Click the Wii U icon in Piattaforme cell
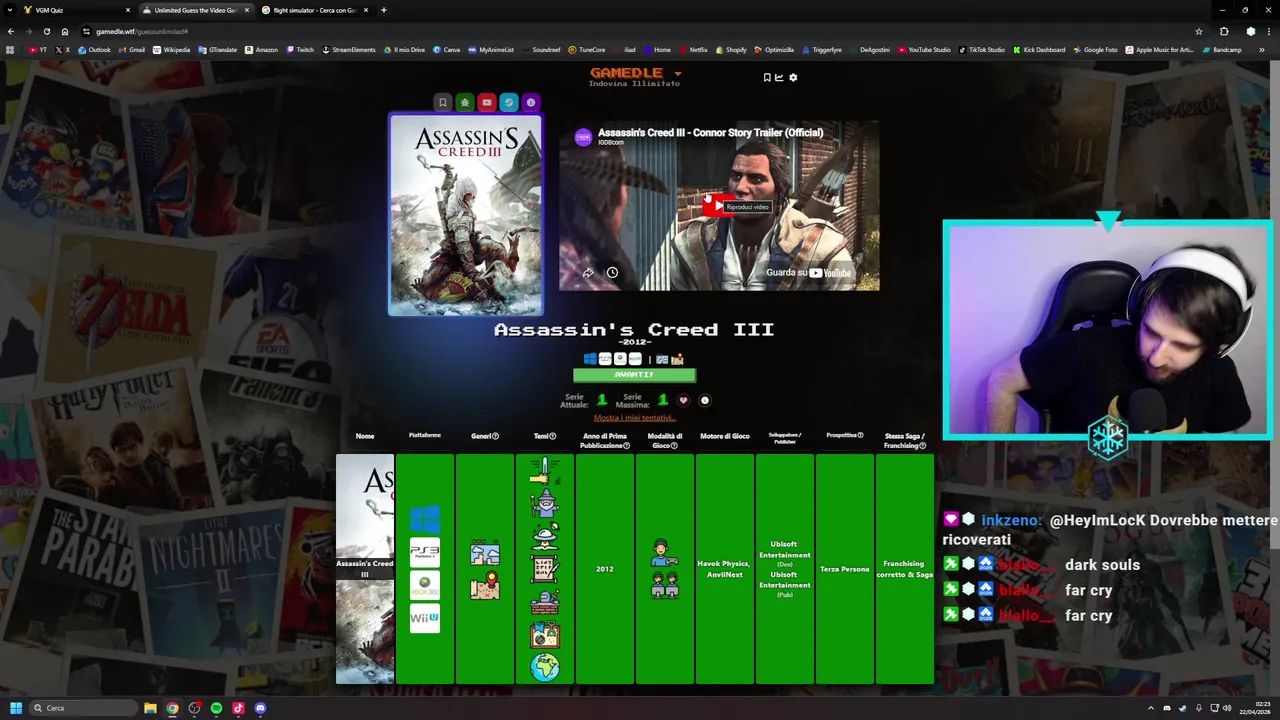The height and width of the screenshot is (720, 1280). (425, 618)
